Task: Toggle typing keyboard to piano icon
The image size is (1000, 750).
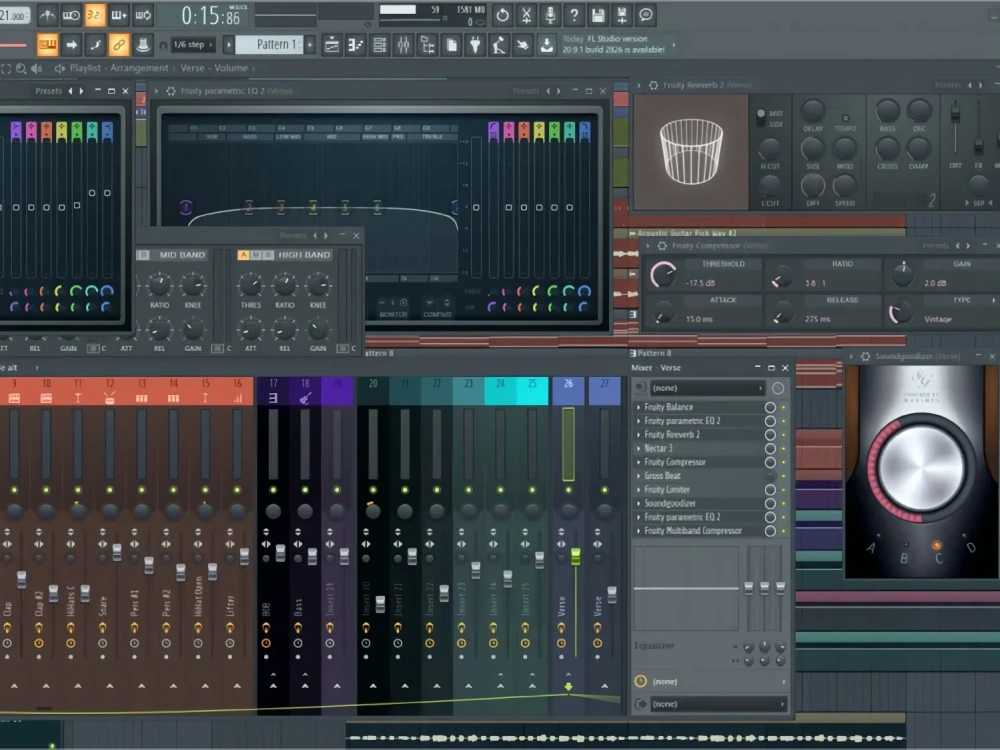Action: [47, 45]
